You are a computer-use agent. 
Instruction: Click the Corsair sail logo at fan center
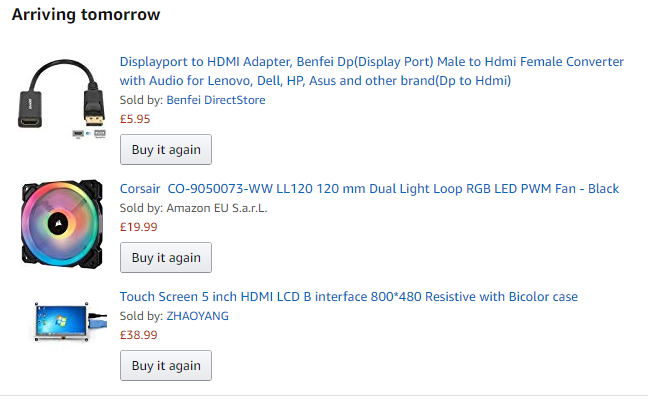(x=62, y=226)
